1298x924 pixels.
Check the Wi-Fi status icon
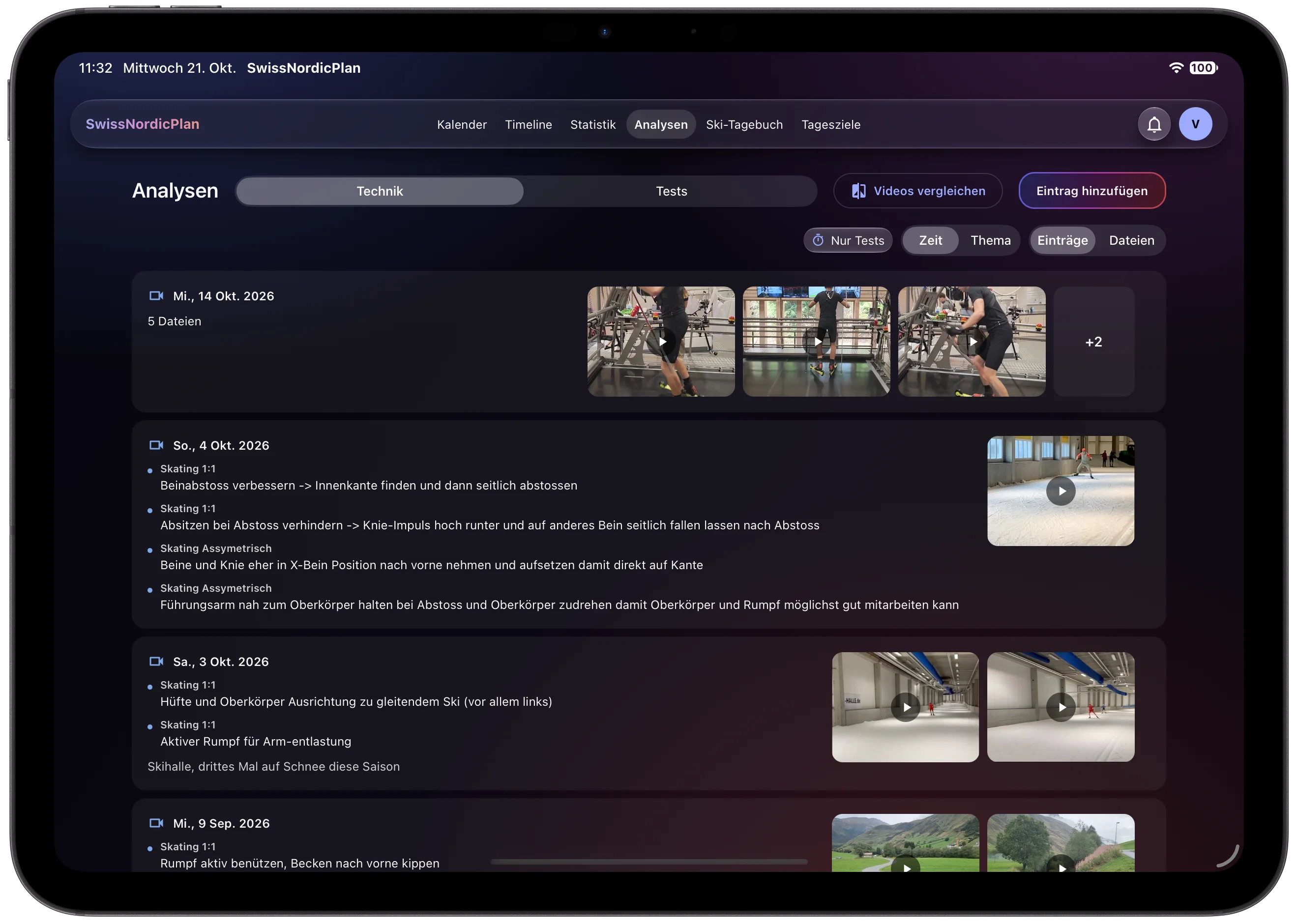tap(1176, 68)
